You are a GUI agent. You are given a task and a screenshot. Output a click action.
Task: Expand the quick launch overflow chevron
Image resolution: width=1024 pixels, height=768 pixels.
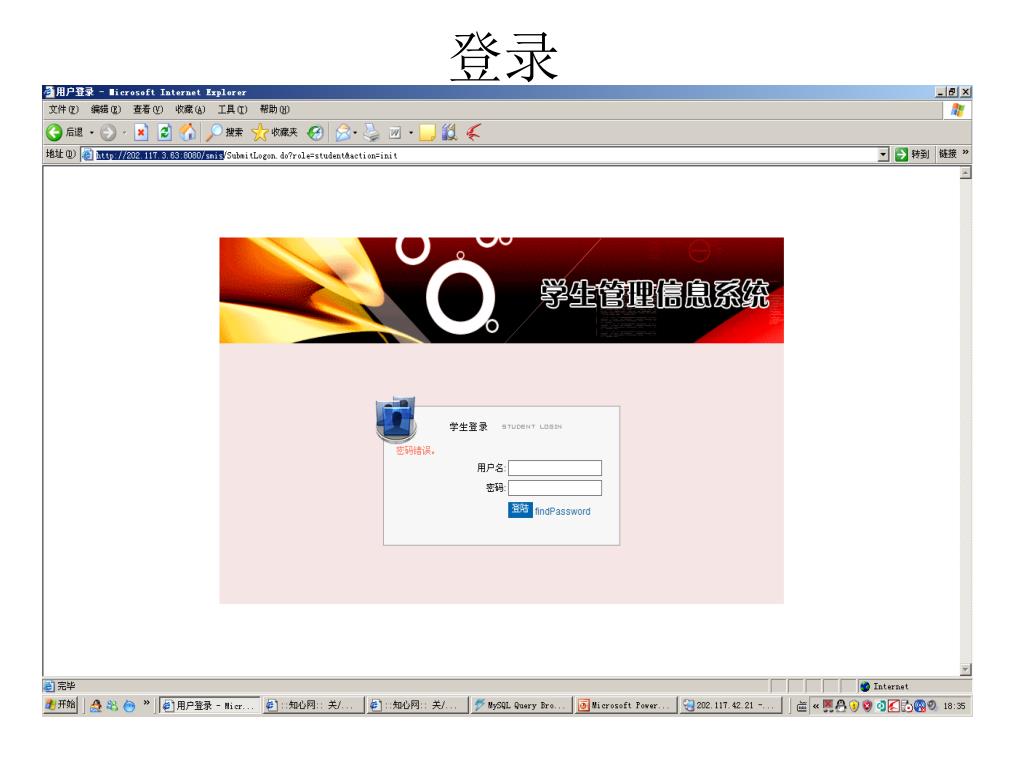[146, 703]
